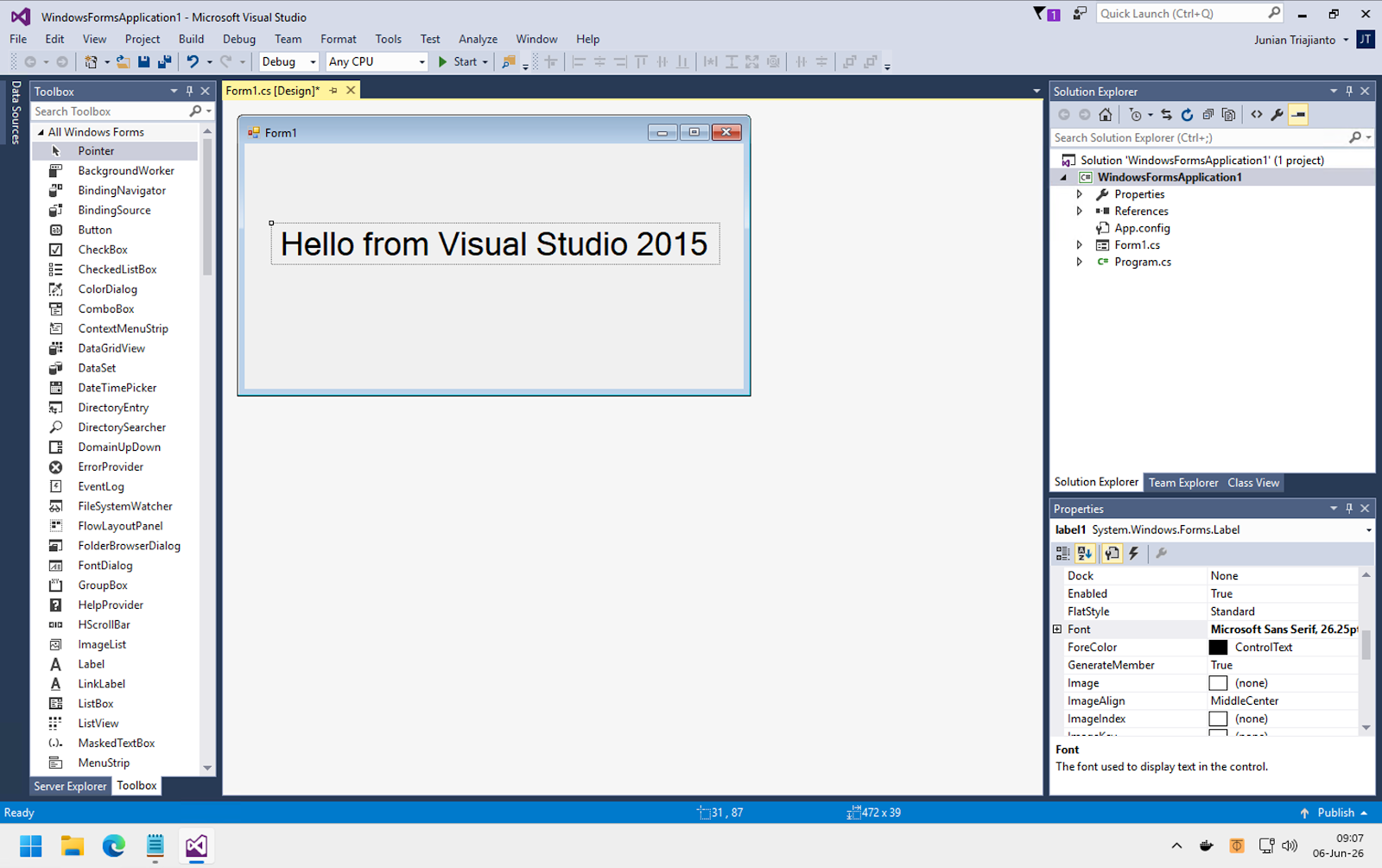Open the Format menu
The height and width of the screenshot is (868, 1382).
tap(338, 39)
